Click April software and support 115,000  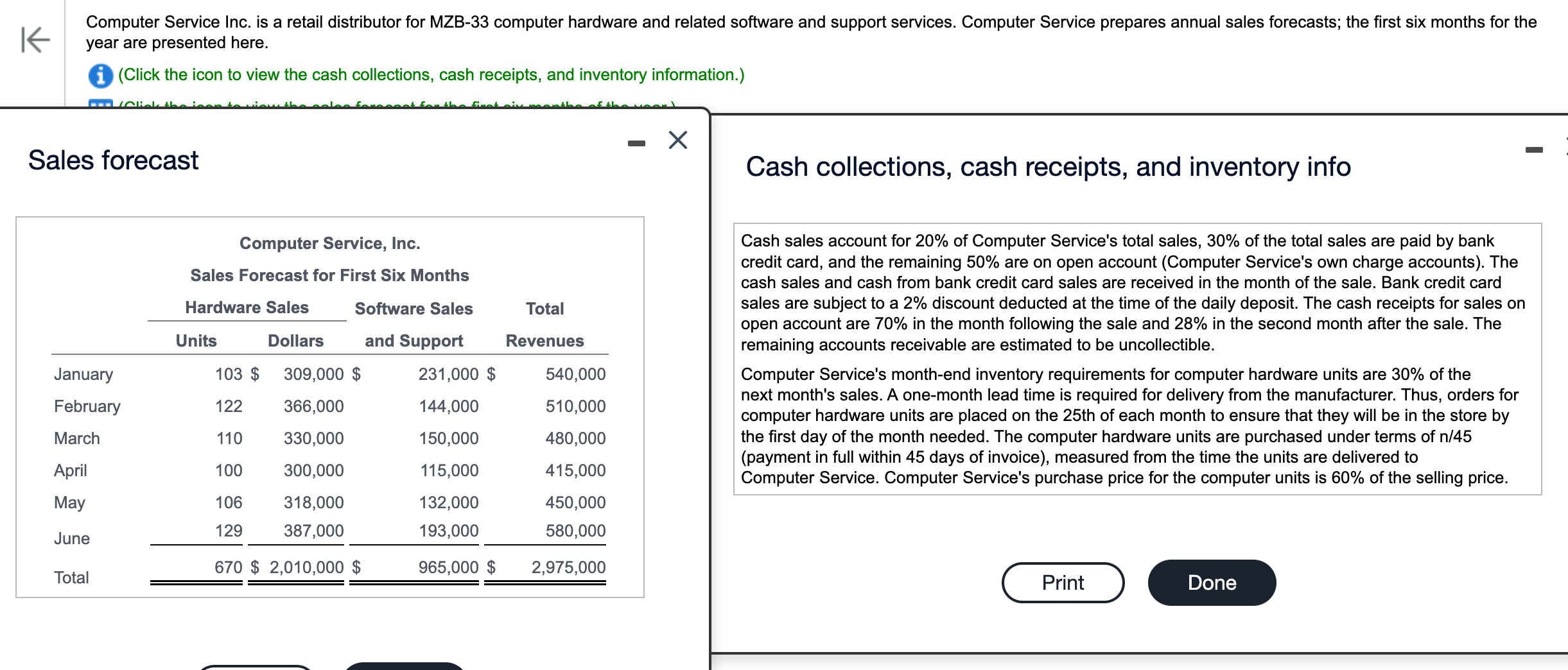(x=449, y=470)
